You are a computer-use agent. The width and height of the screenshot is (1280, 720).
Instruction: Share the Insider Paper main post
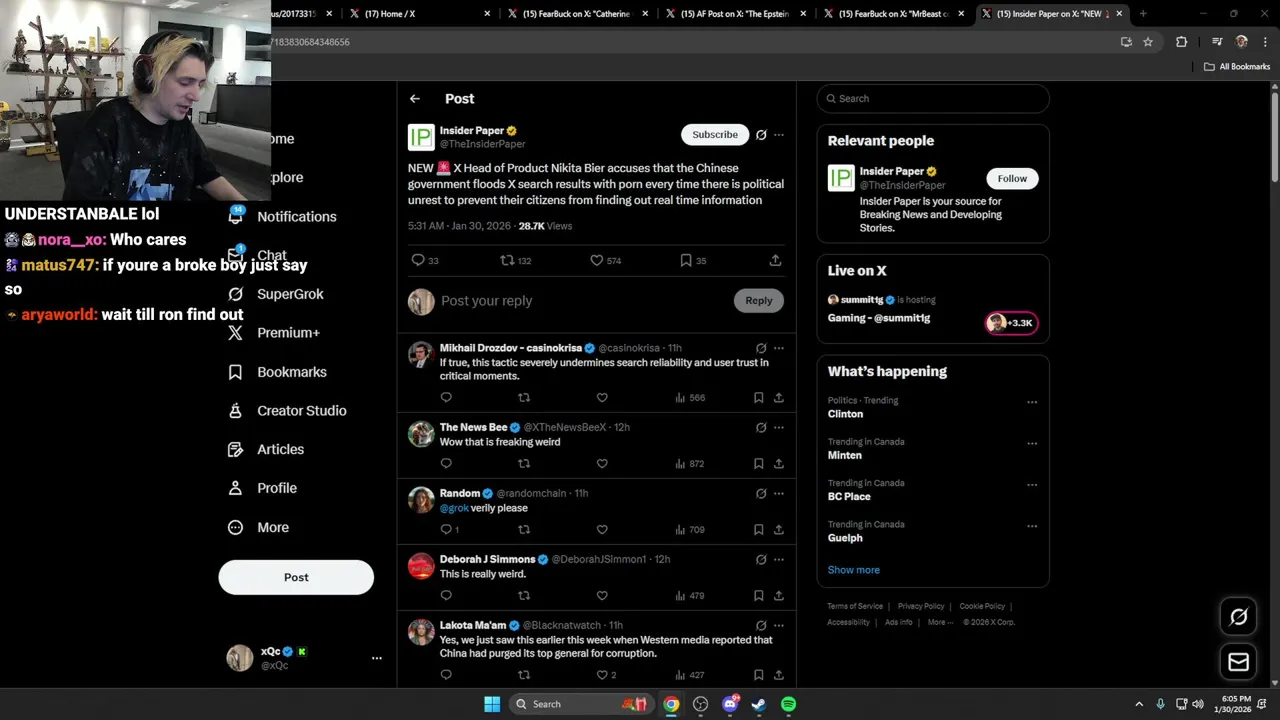pyautogui.click(x=775, y=260)
